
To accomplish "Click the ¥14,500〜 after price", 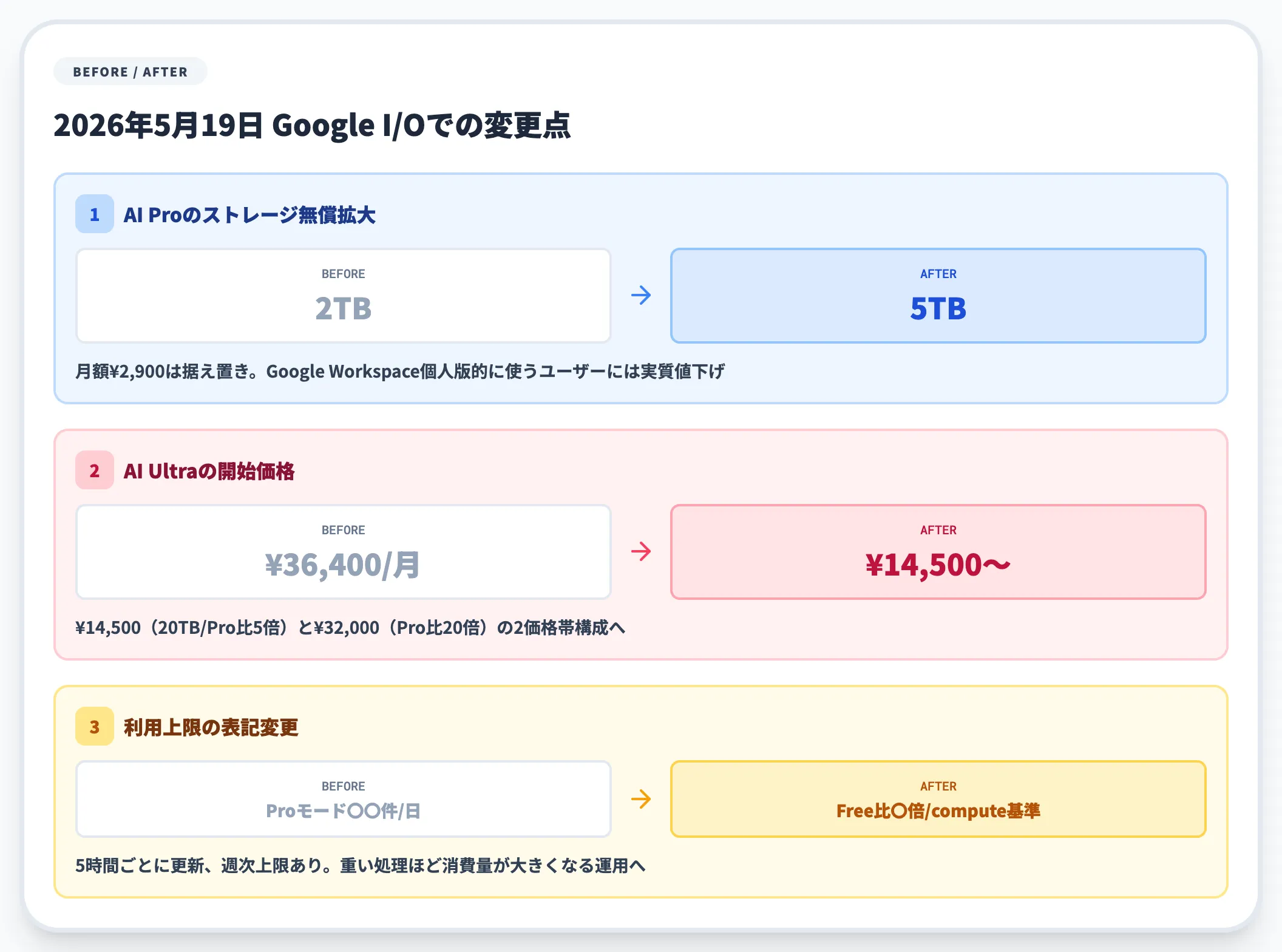I will click(x=938, y=565).
